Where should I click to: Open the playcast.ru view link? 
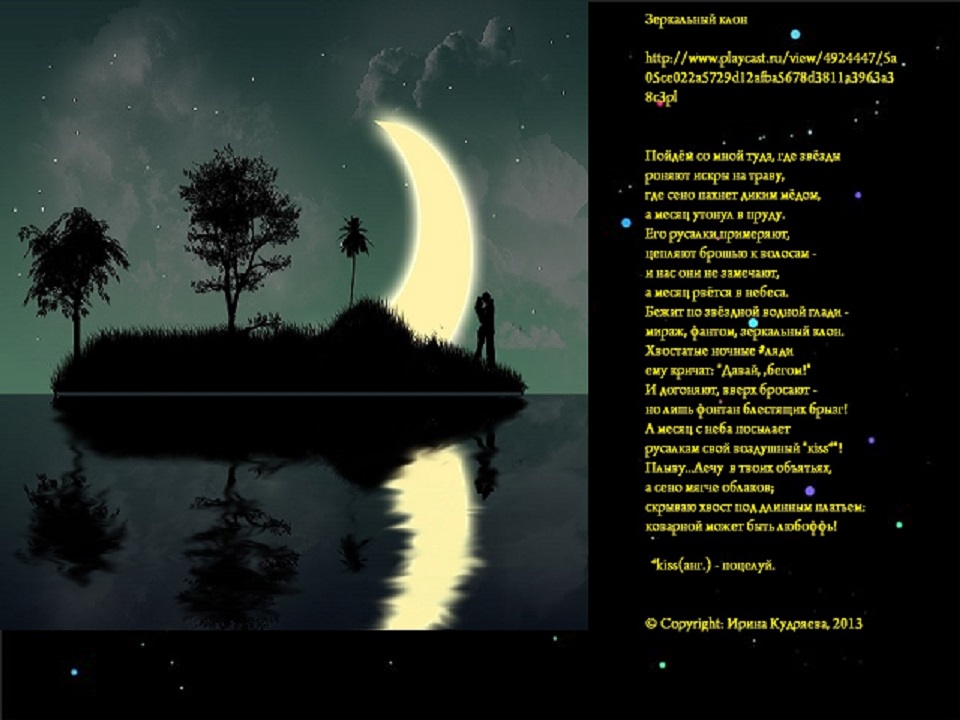770,78
